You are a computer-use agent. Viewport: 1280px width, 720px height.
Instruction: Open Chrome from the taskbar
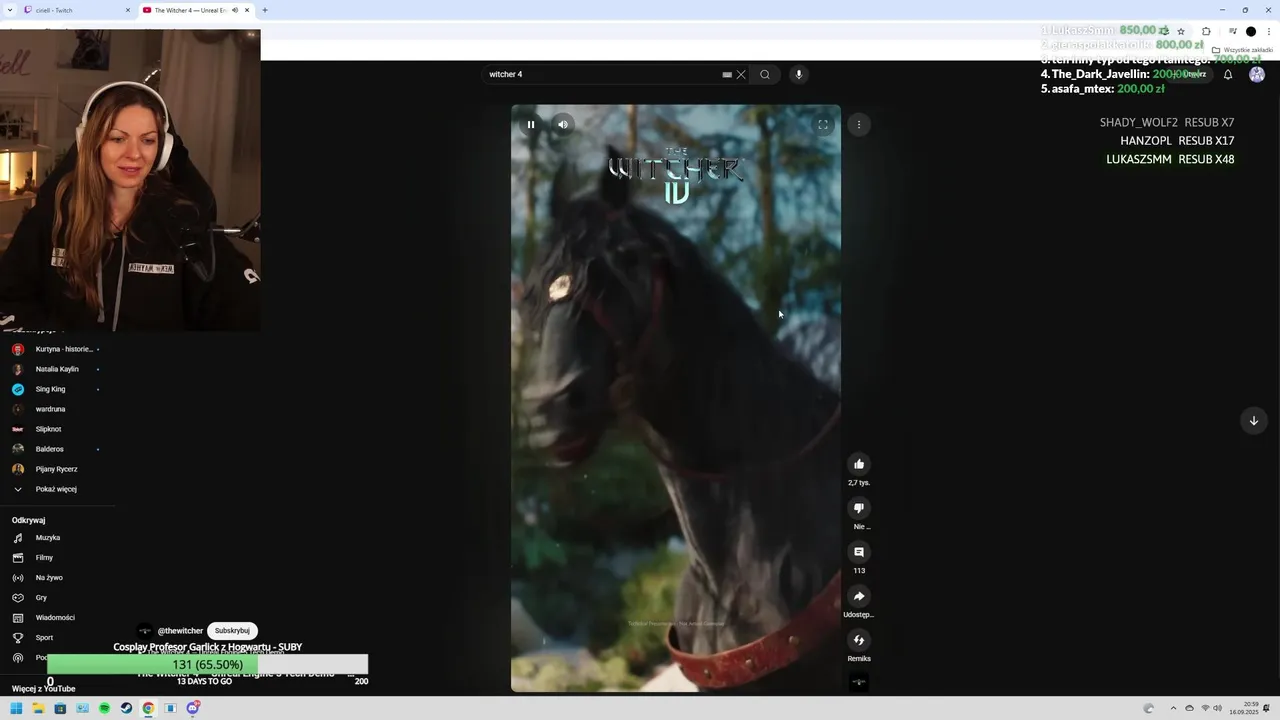148,709
